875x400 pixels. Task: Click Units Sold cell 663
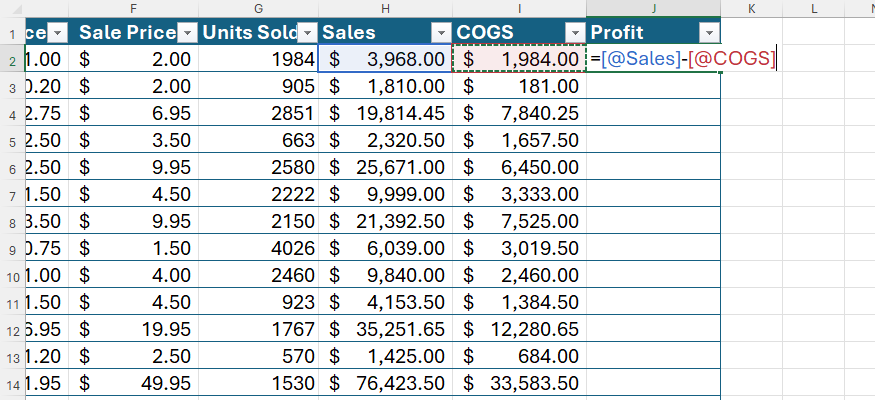click(x=258, y=140)
